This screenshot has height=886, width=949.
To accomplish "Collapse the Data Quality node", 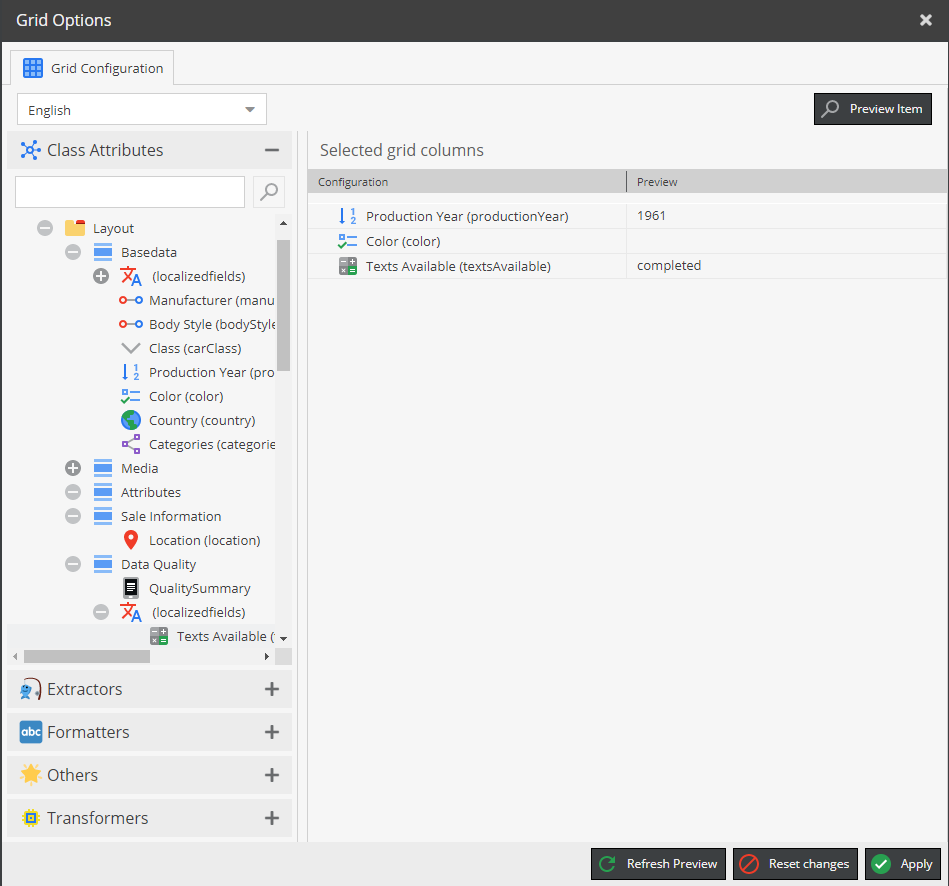I will point(73,564).
